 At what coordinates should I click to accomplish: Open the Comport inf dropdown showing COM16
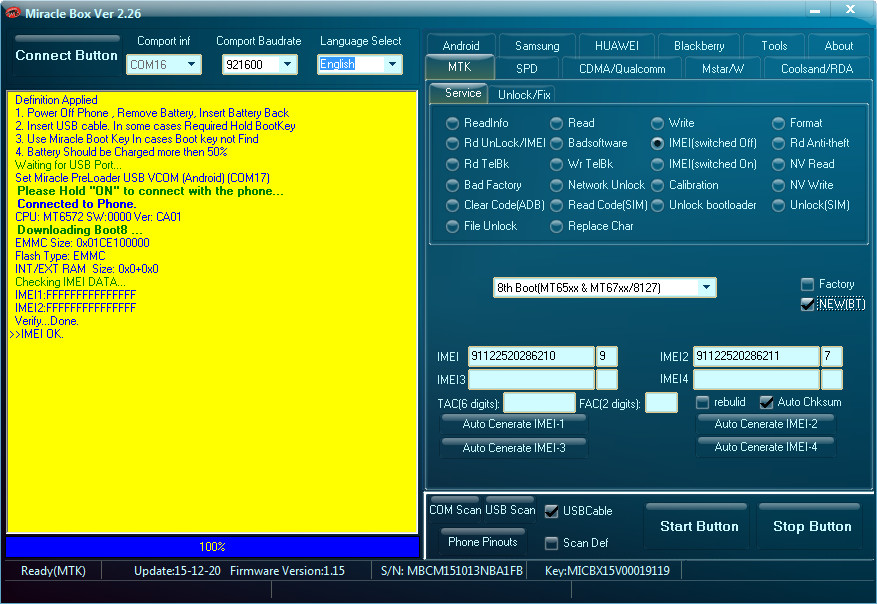point(164,65)
